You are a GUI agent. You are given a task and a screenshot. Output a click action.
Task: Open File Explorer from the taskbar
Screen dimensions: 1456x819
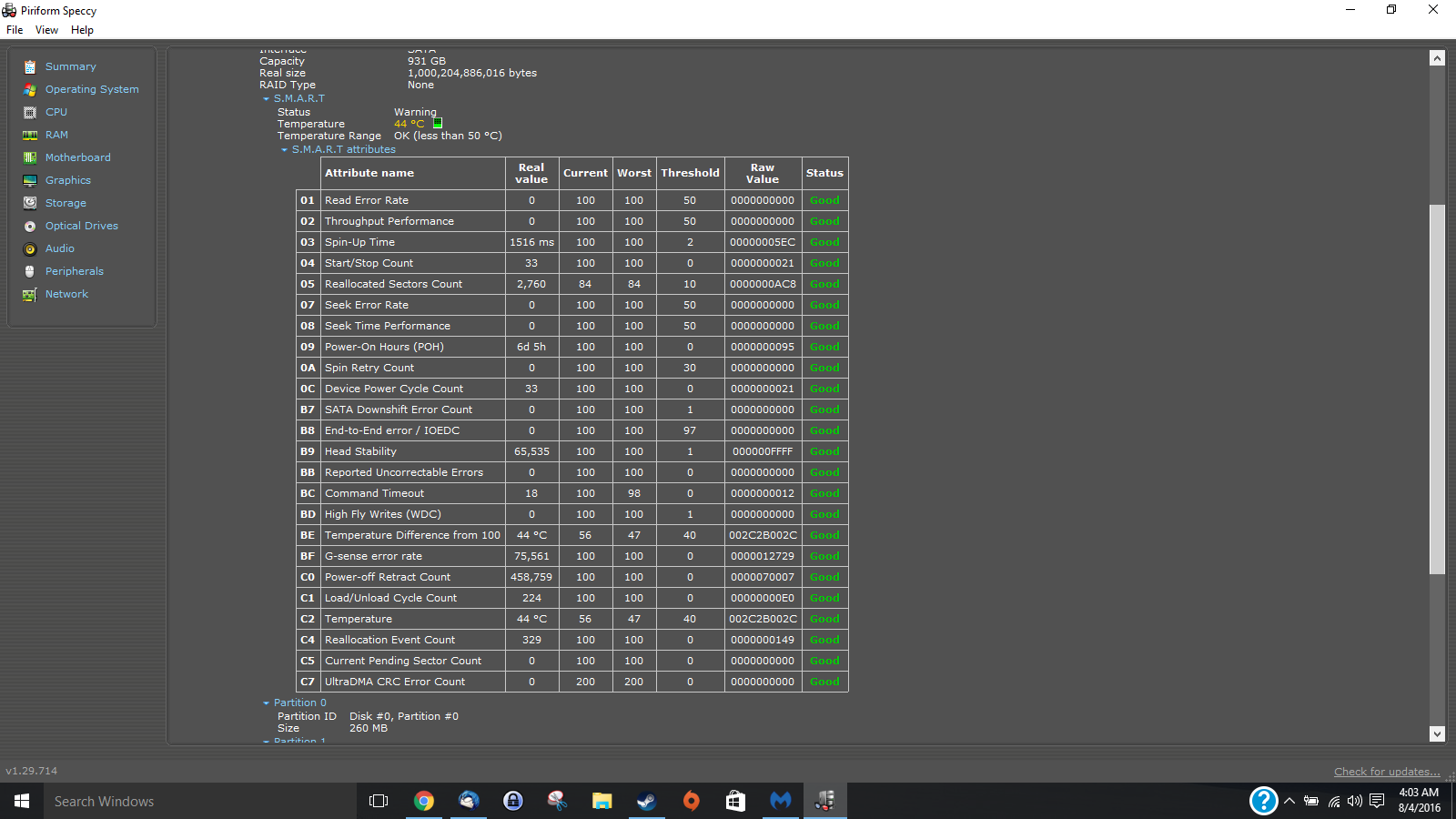click(x=602, y=801)
